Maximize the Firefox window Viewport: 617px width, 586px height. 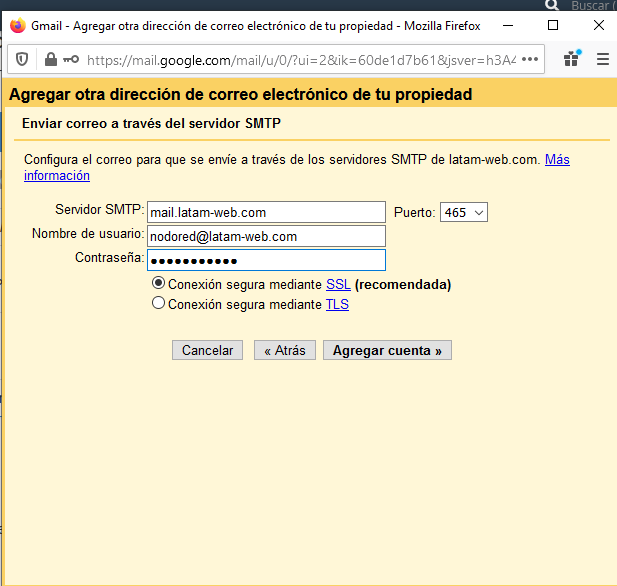pyautogui.click(x=553, y=26)
